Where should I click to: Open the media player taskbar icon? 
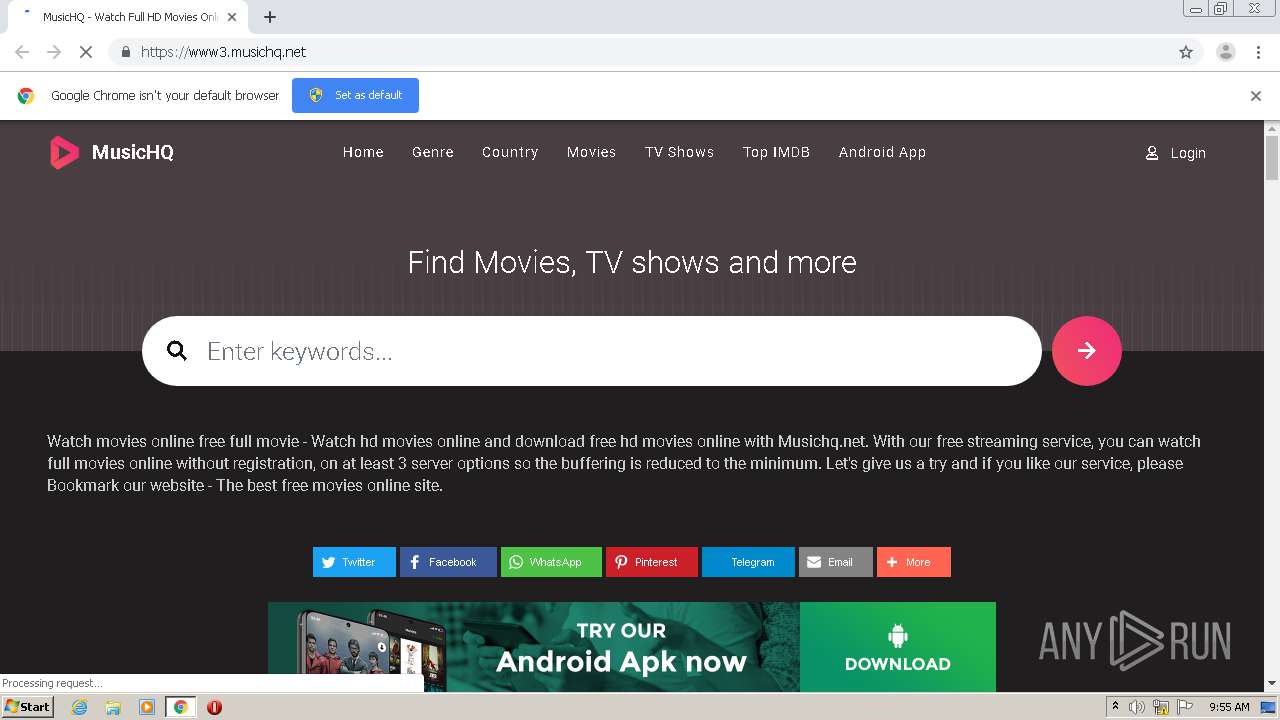click(x=147, y=707)
